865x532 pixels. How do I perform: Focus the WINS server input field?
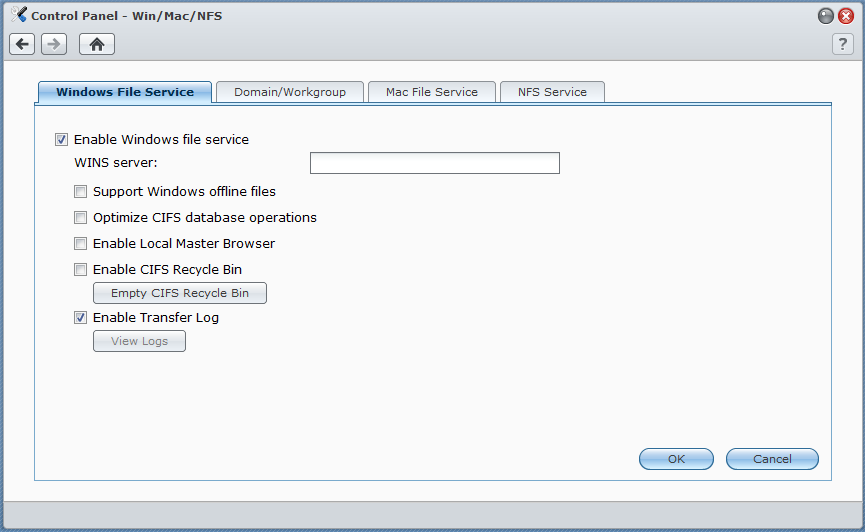[435, 163]
